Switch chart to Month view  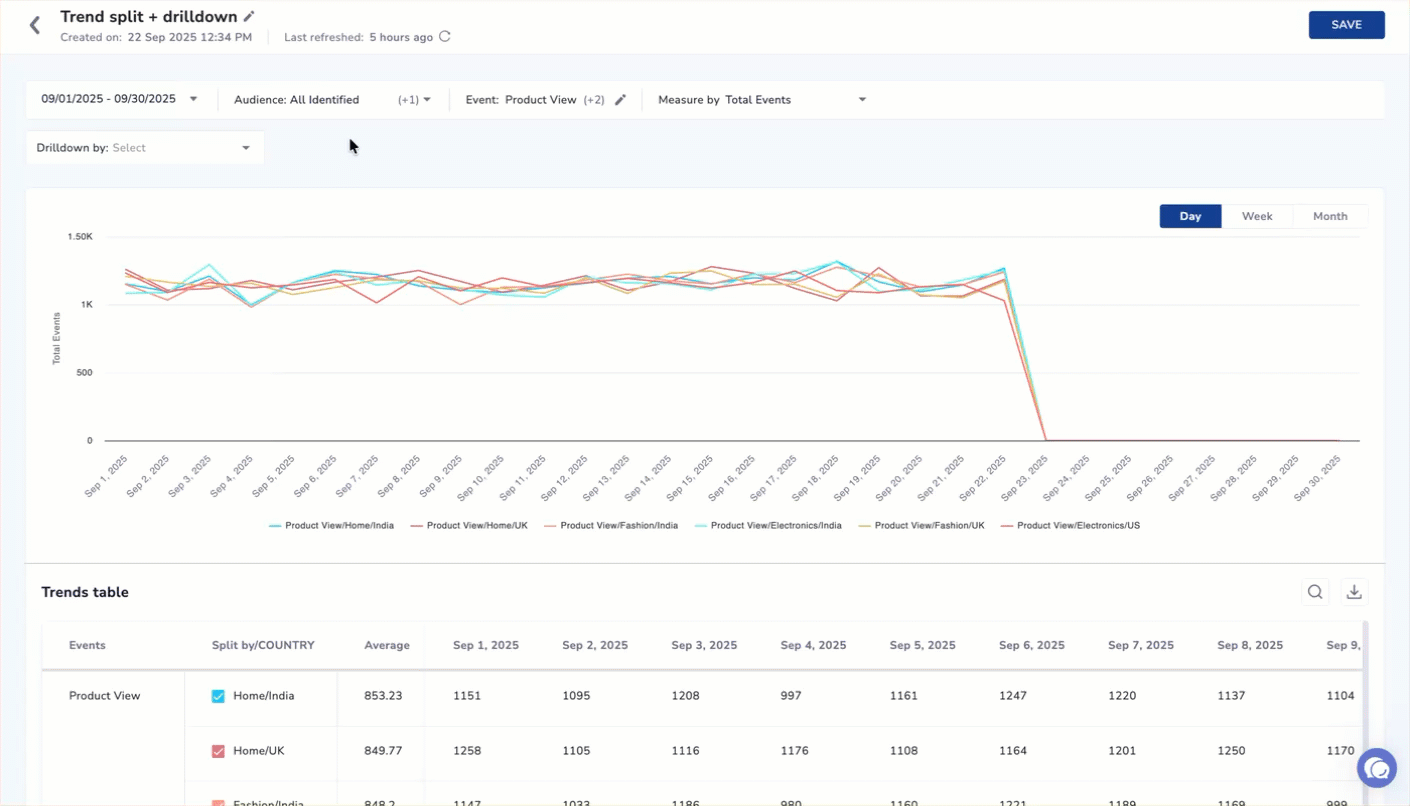[x=1329, y=216]
